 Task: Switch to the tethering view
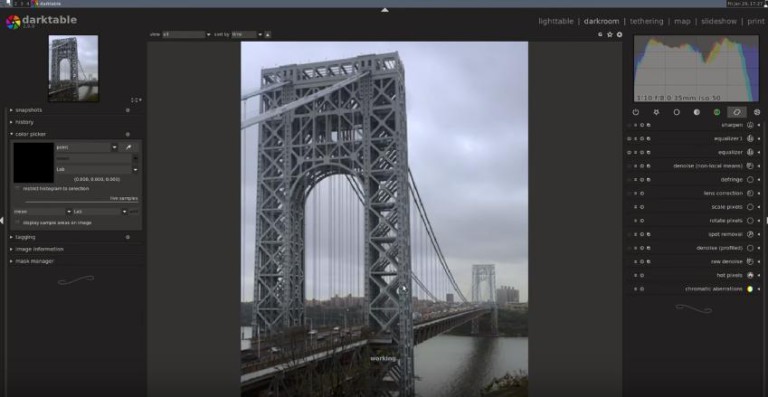click(647, 22)
